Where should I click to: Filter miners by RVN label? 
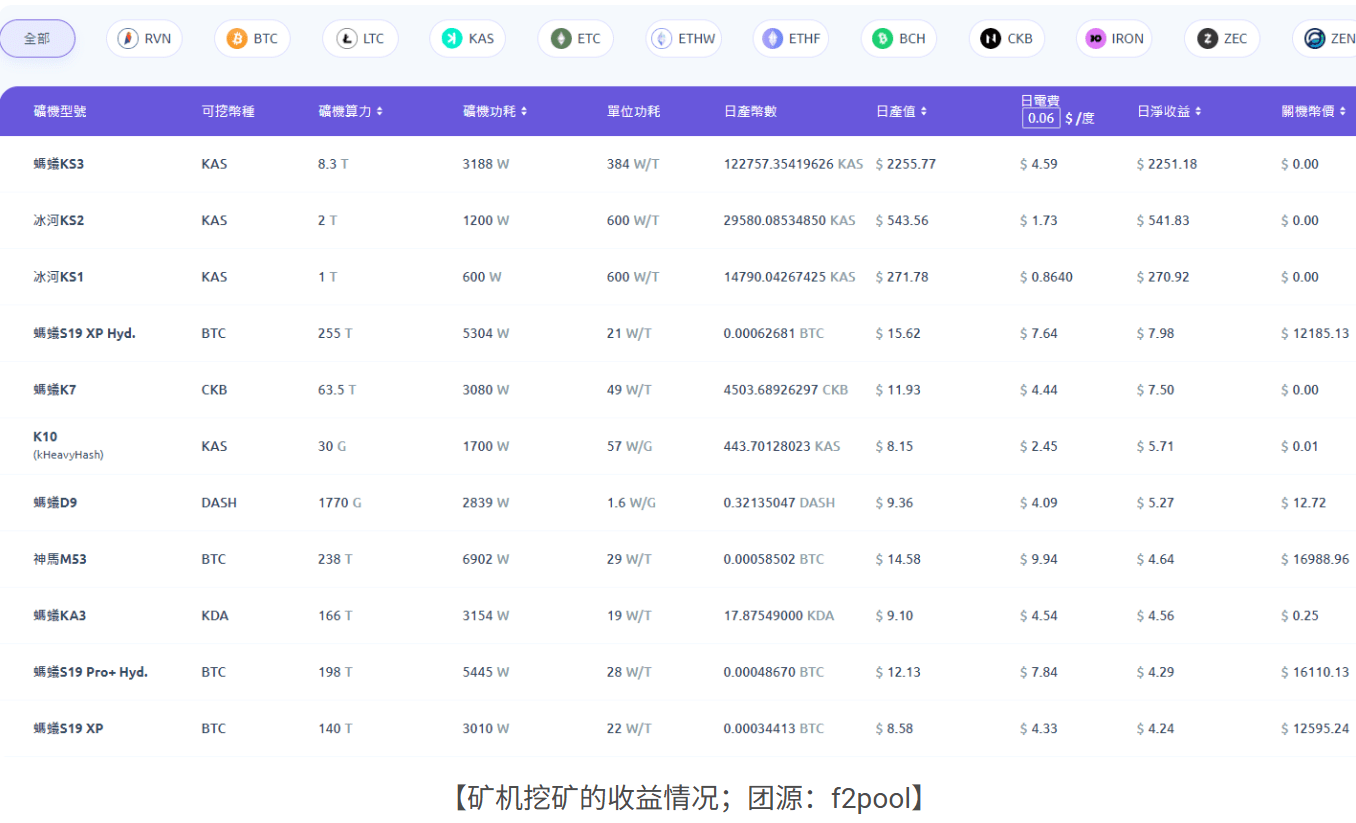158,39
